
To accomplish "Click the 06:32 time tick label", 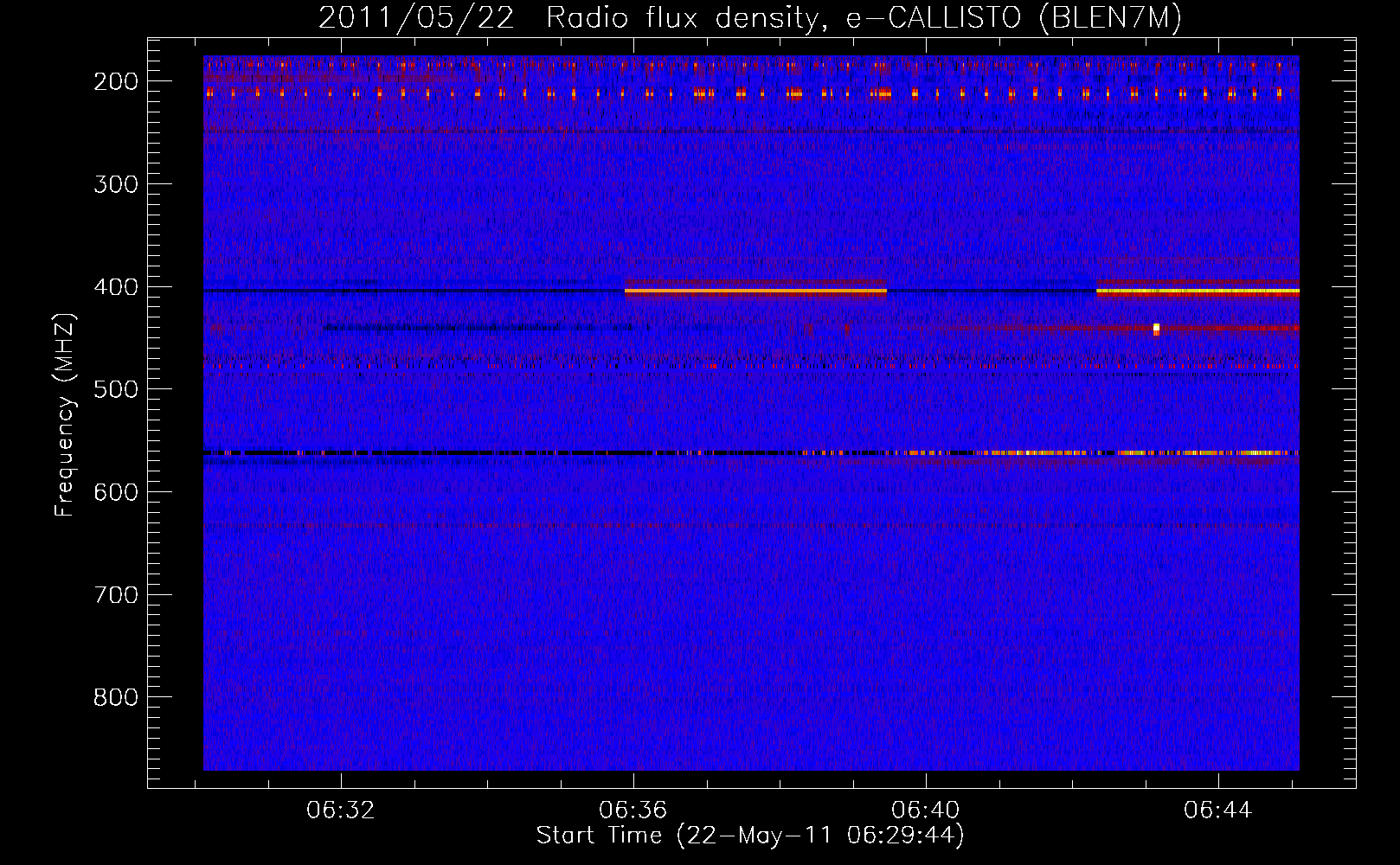I will pyautogui.click(x=341, y=811).
